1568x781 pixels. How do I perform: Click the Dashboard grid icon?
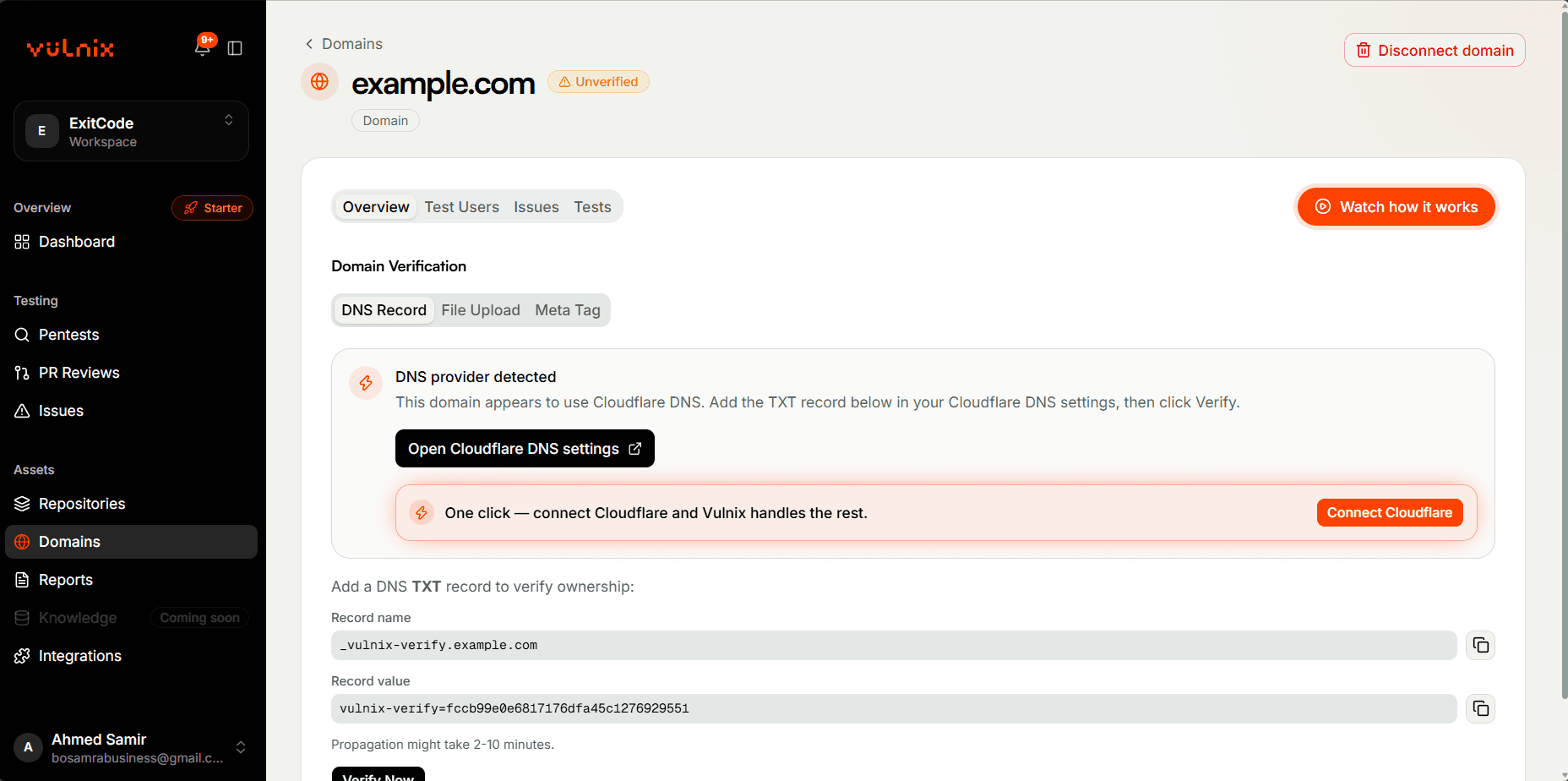pos(22,242)
